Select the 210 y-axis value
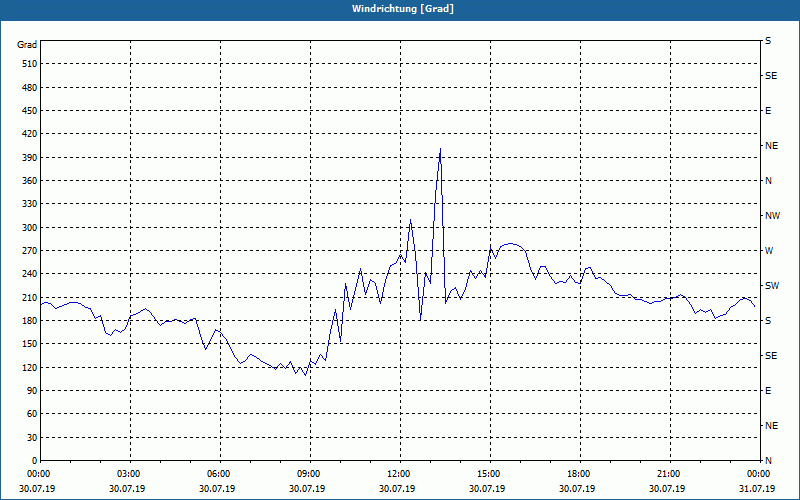The height and width of the screenshot is (500, 800). point(30,297)
